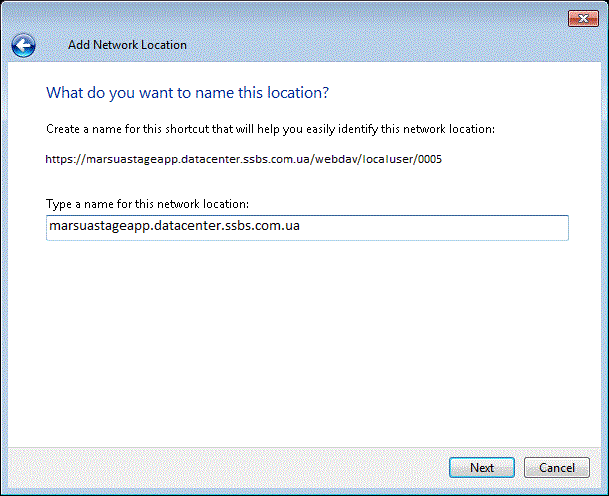The height and width of the screenshot is (496, 609).
Task: Select the 'What do you want to name this location?' heading
Action: pyautogui.click(x=187, y=93)
